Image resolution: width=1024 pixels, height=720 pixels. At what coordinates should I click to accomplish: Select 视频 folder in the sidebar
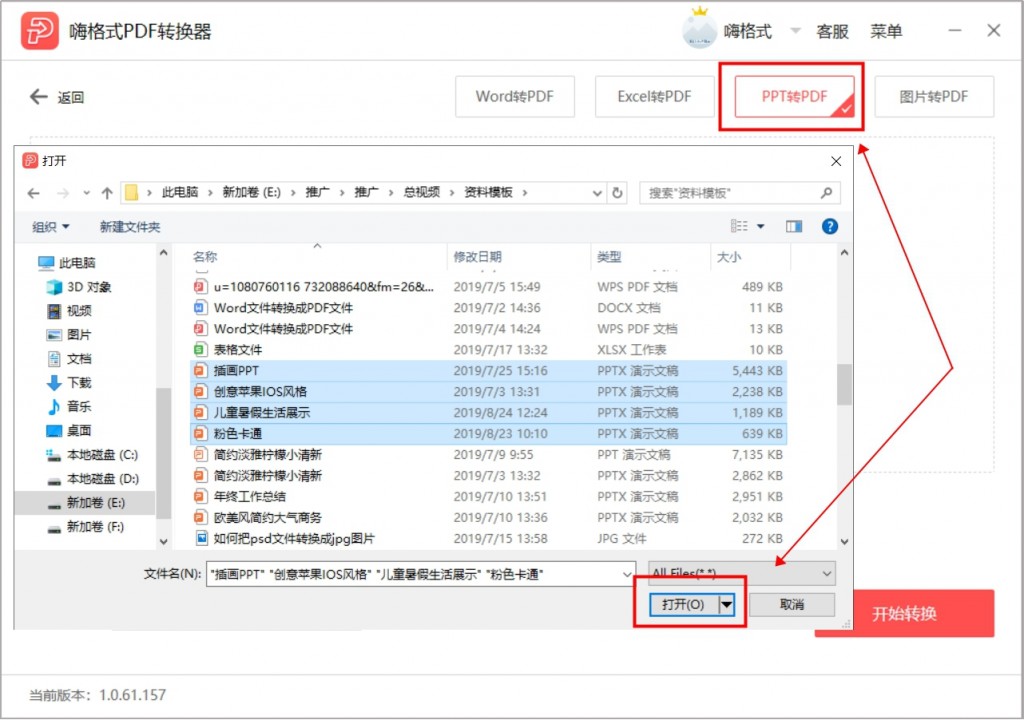pos(69,310)
